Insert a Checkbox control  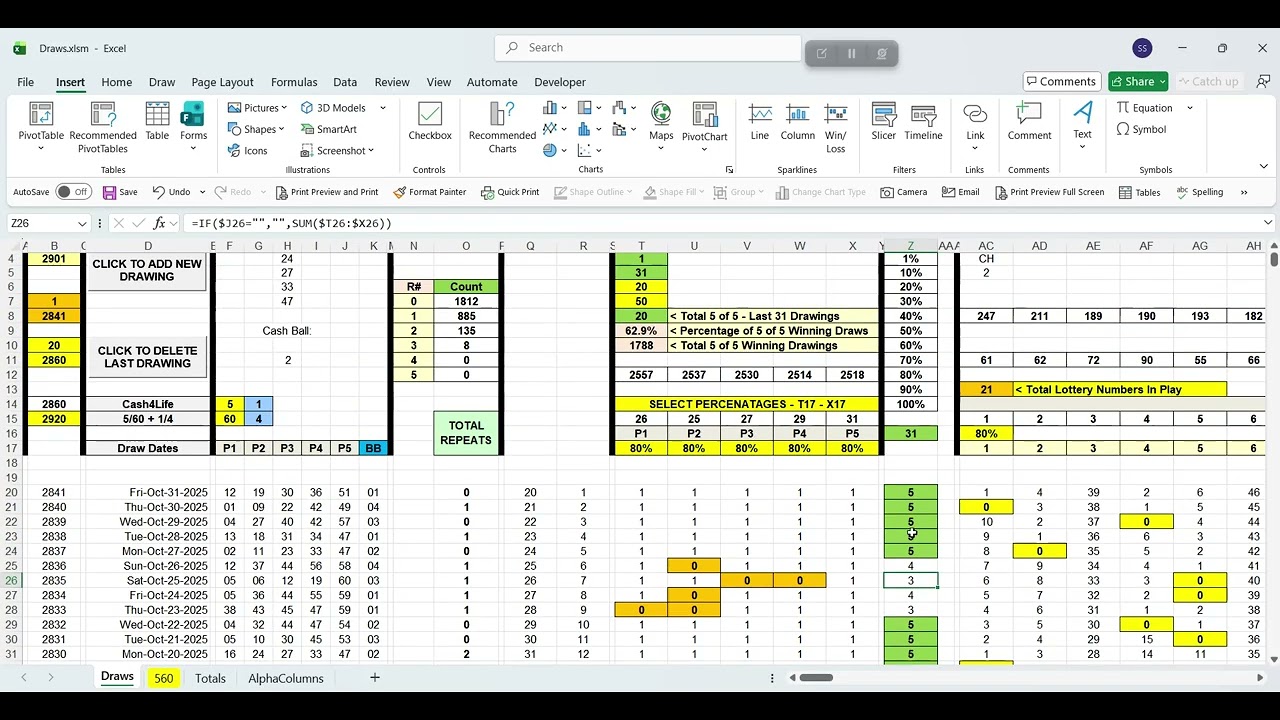[430, 122]
